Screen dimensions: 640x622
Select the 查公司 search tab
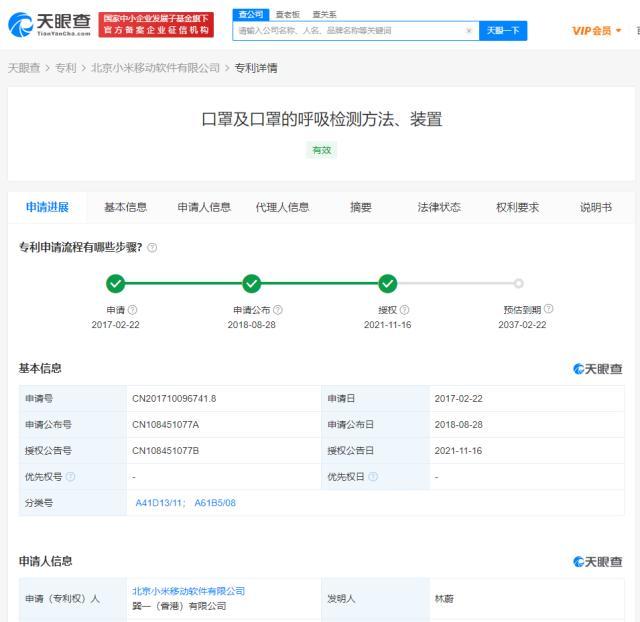(251, 14)
